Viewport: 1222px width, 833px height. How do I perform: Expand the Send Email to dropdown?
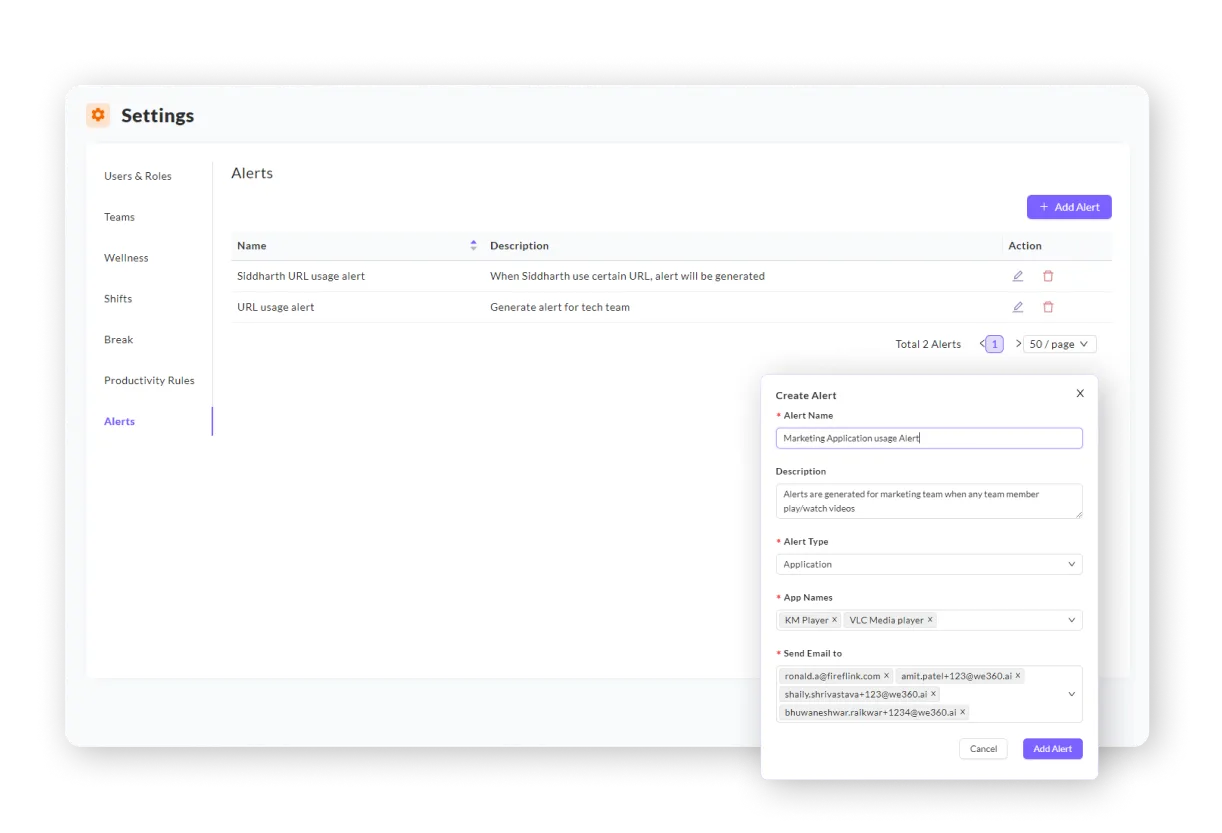click(x=1073, y=693)
